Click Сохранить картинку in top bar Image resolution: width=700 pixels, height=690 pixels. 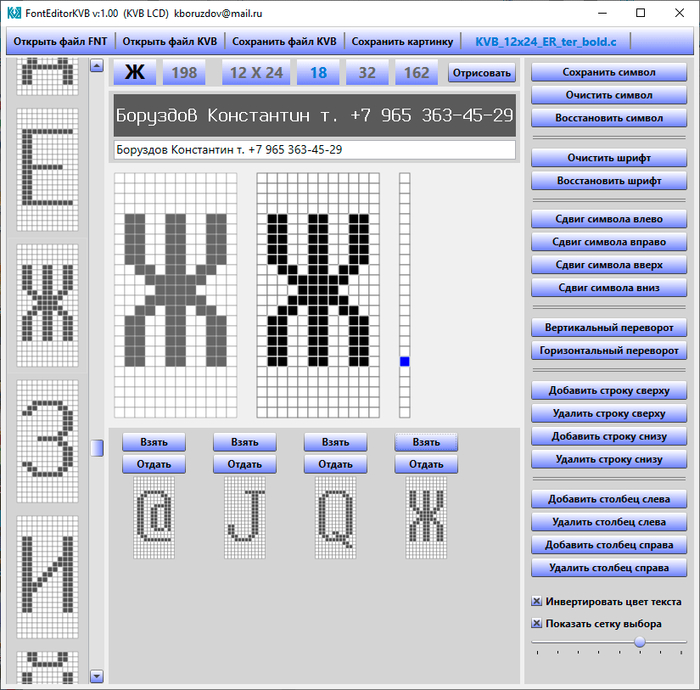(402, 42)
